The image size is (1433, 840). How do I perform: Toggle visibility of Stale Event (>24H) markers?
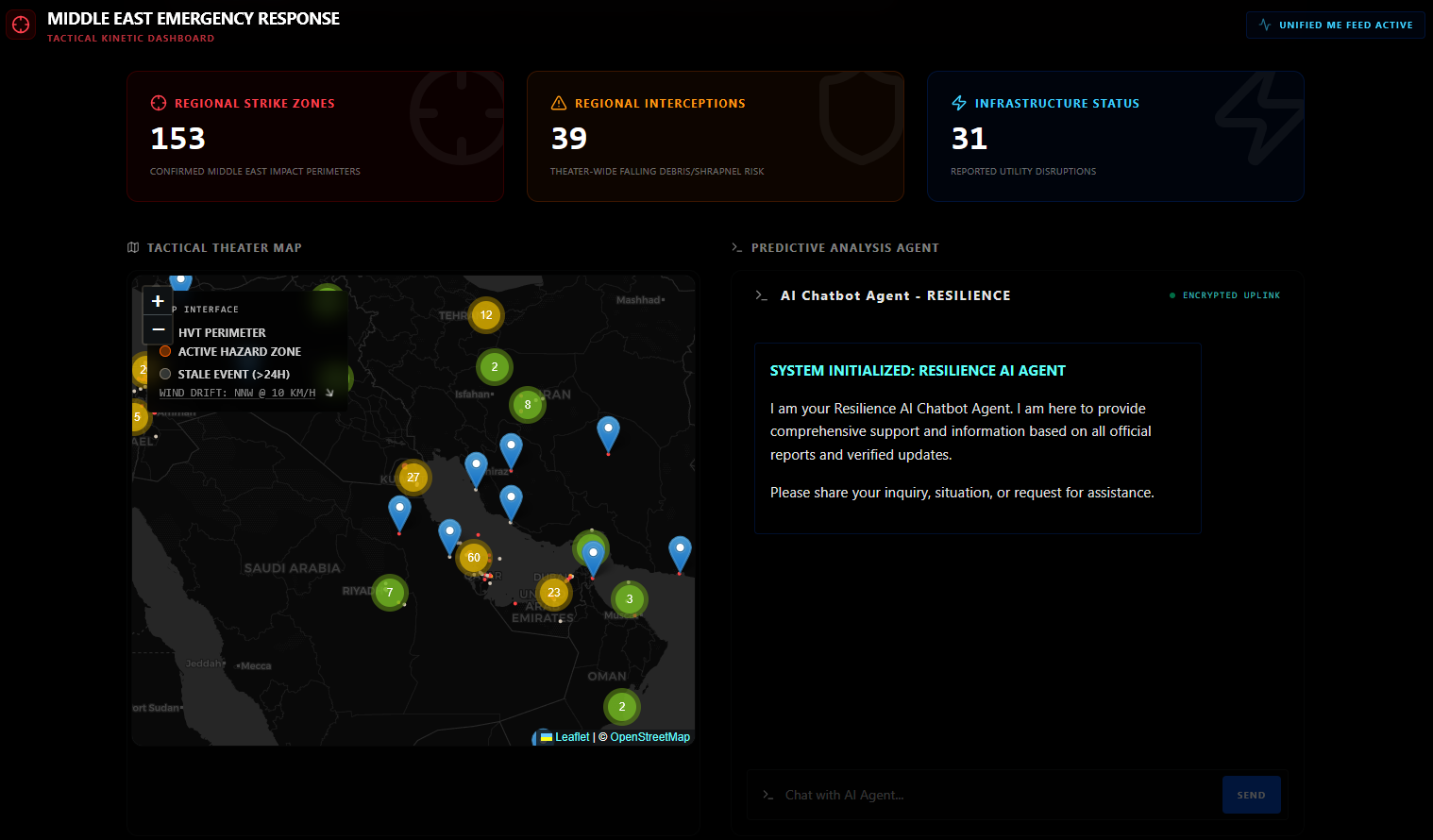235,374
